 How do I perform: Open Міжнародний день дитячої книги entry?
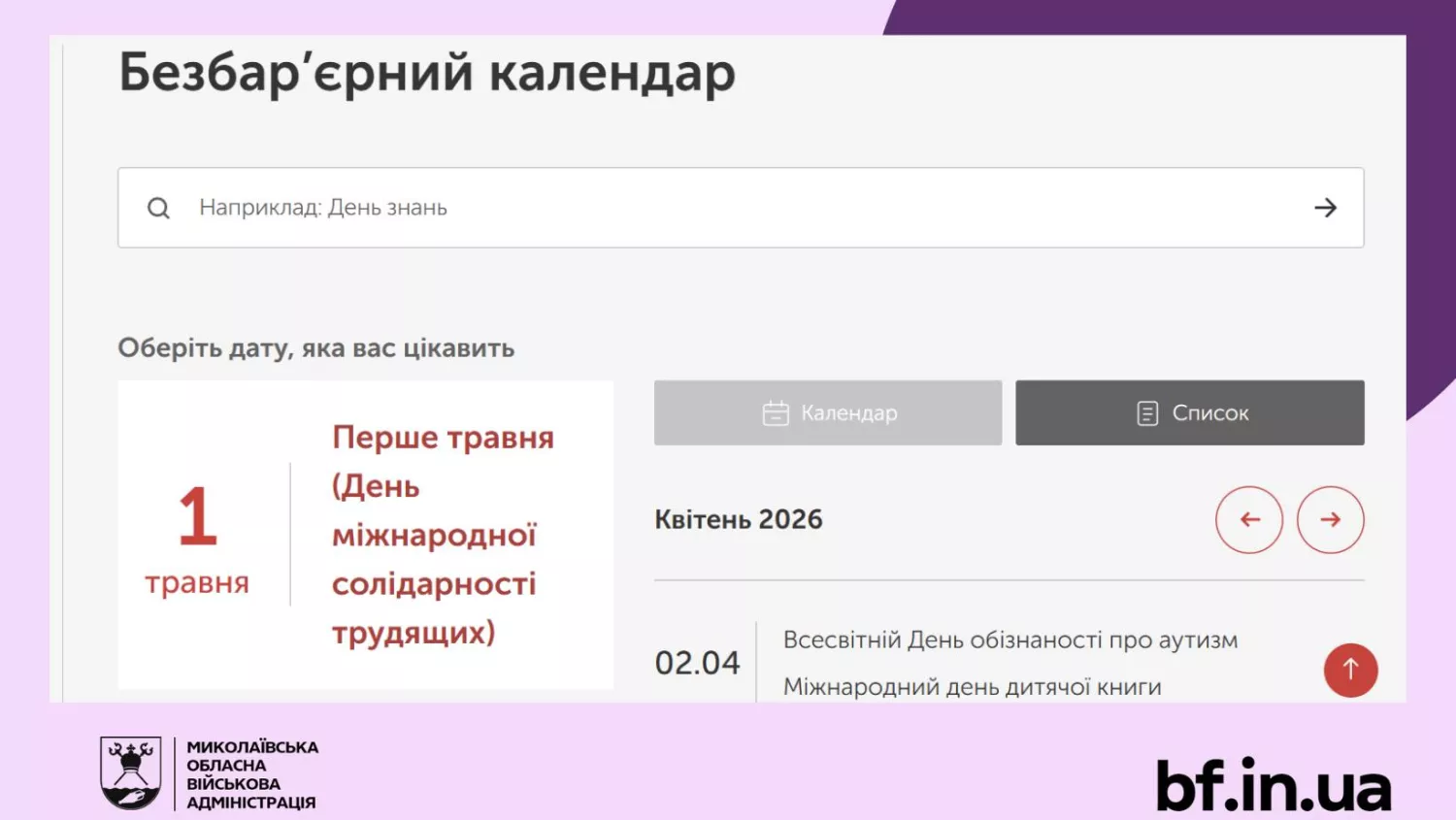[x=971, y=686]
